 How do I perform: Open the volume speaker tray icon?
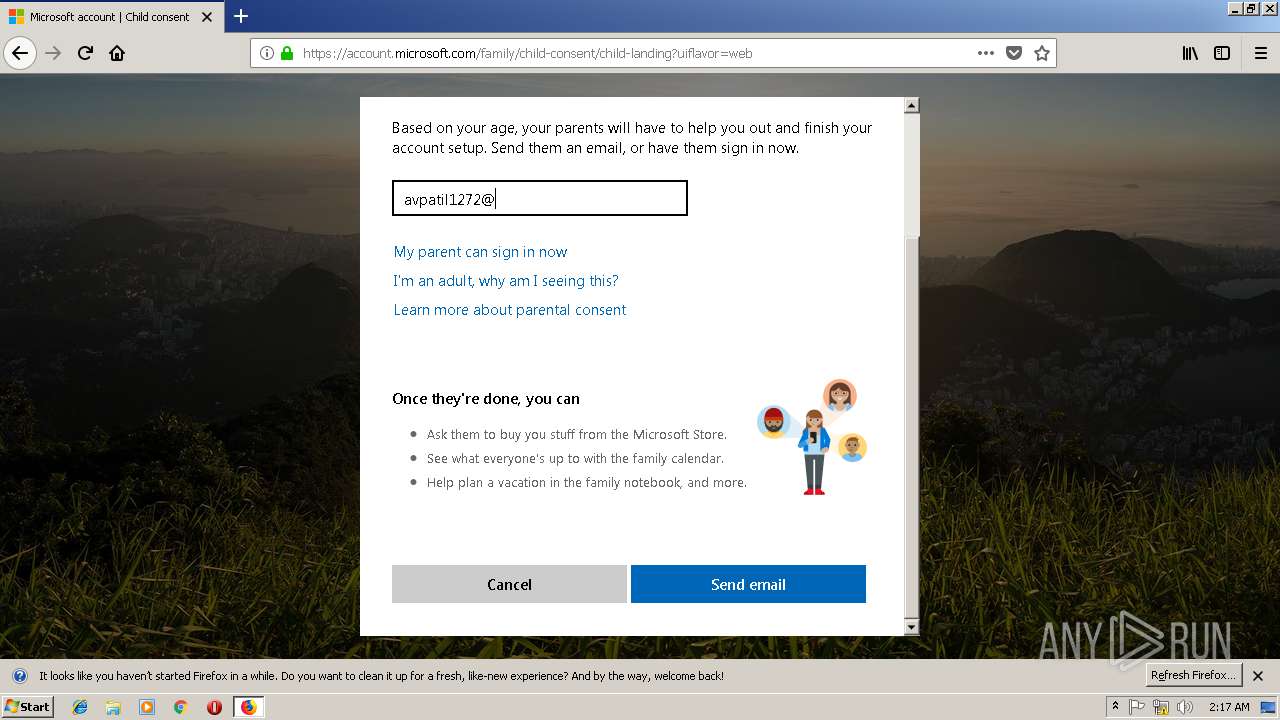1185,707
